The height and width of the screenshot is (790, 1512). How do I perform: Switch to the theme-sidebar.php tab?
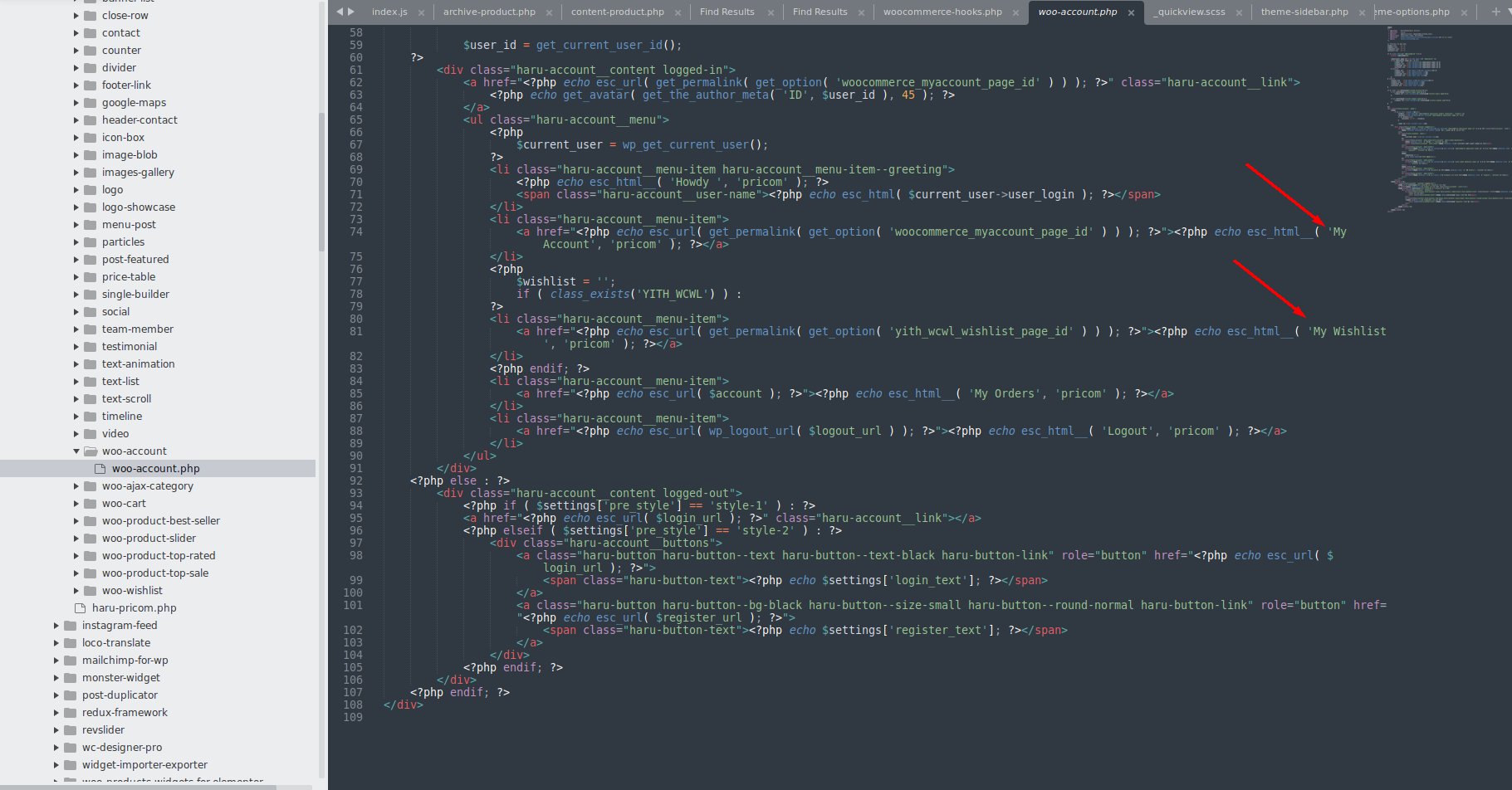point(1304,12)
